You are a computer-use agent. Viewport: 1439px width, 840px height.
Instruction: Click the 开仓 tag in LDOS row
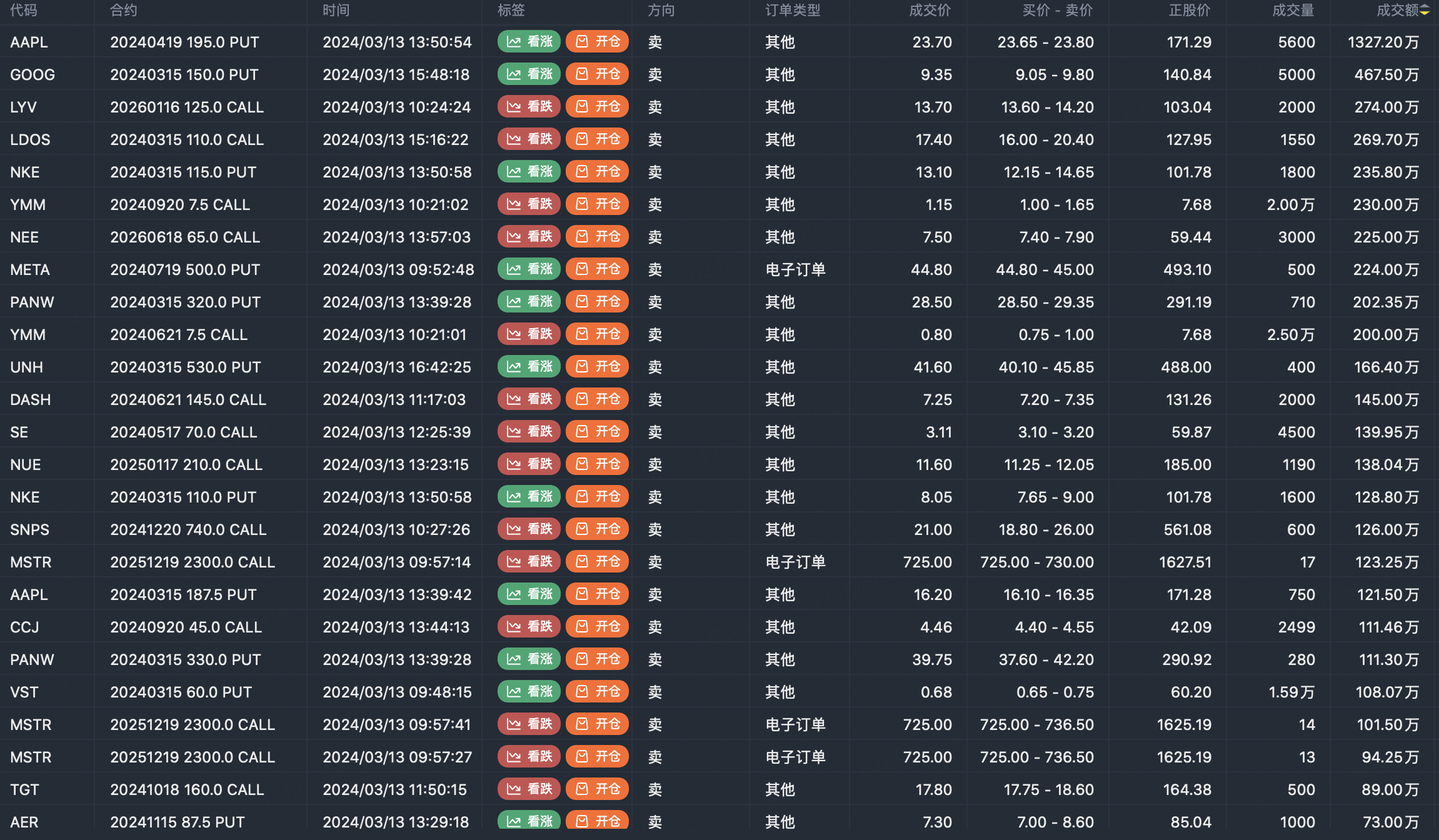click(597, 139)
